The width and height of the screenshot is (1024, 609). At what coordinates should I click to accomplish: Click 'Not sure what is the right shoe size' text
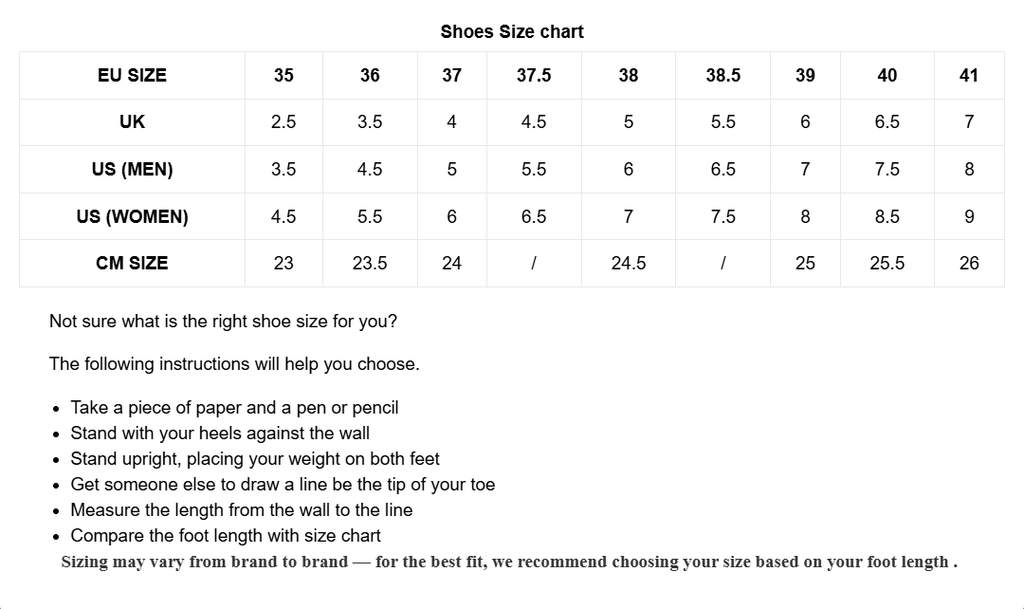[x=223, y=322]
